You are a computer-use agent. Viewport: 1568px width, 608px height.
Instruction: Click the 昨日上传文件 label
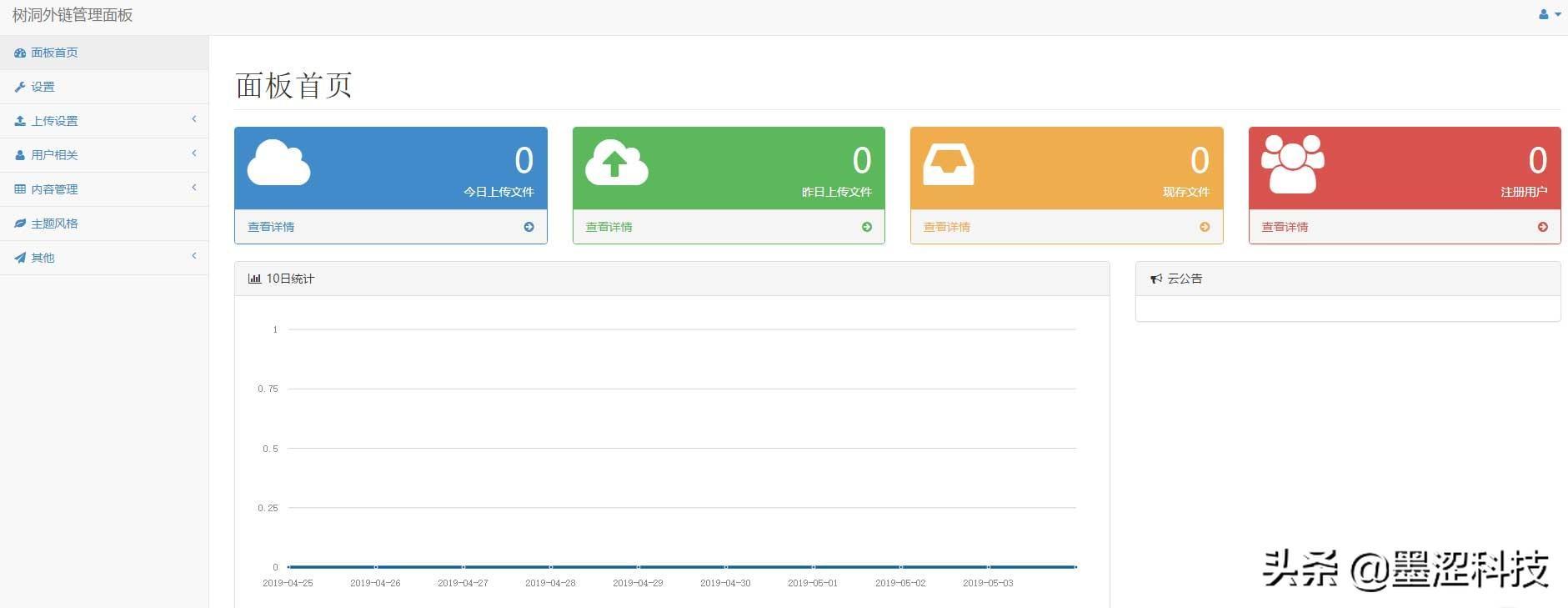click(837, 192)
